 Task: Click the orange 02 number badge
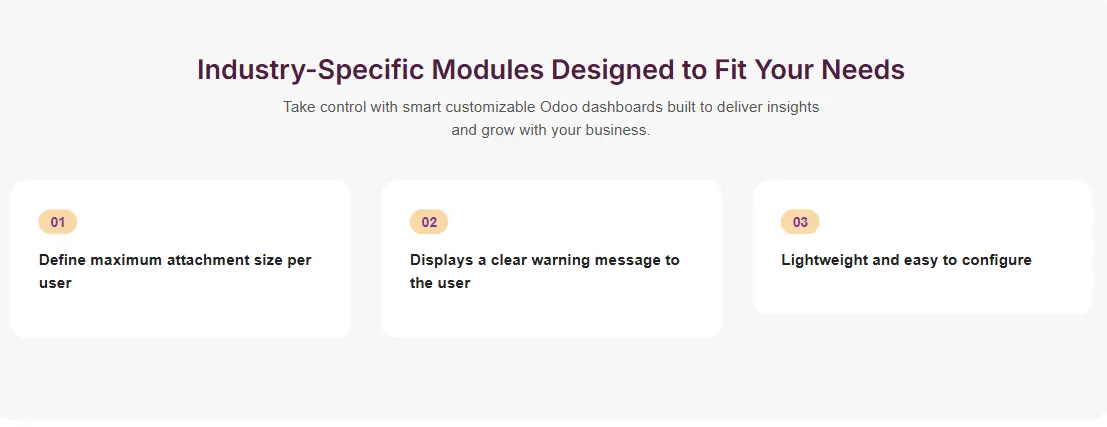coord(429,222)
